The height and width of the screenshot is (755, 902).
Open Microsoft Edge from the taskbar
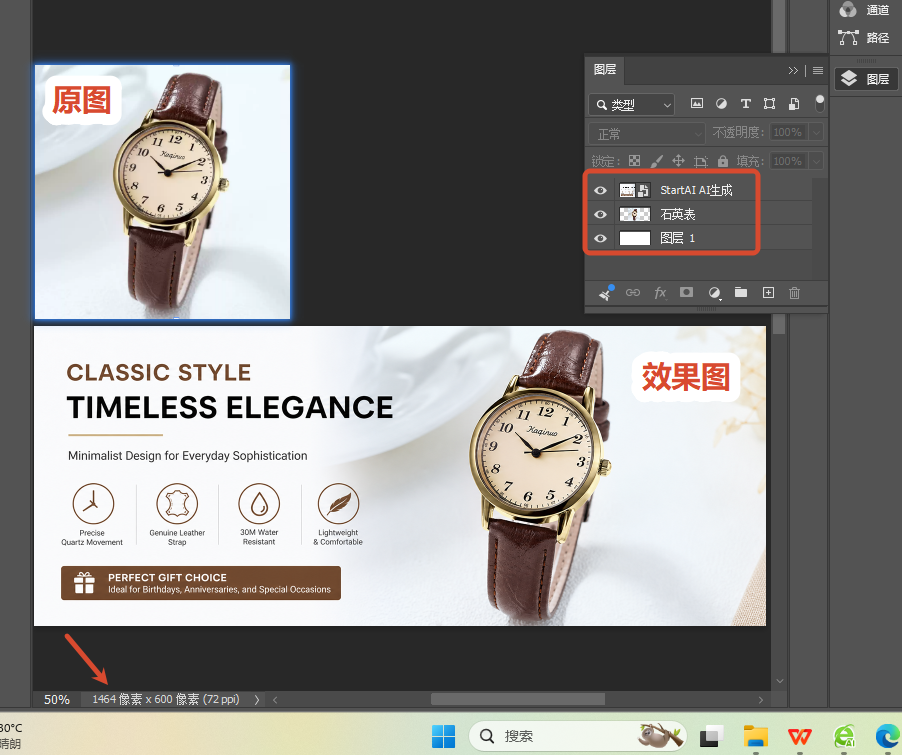tap(888, 736)
